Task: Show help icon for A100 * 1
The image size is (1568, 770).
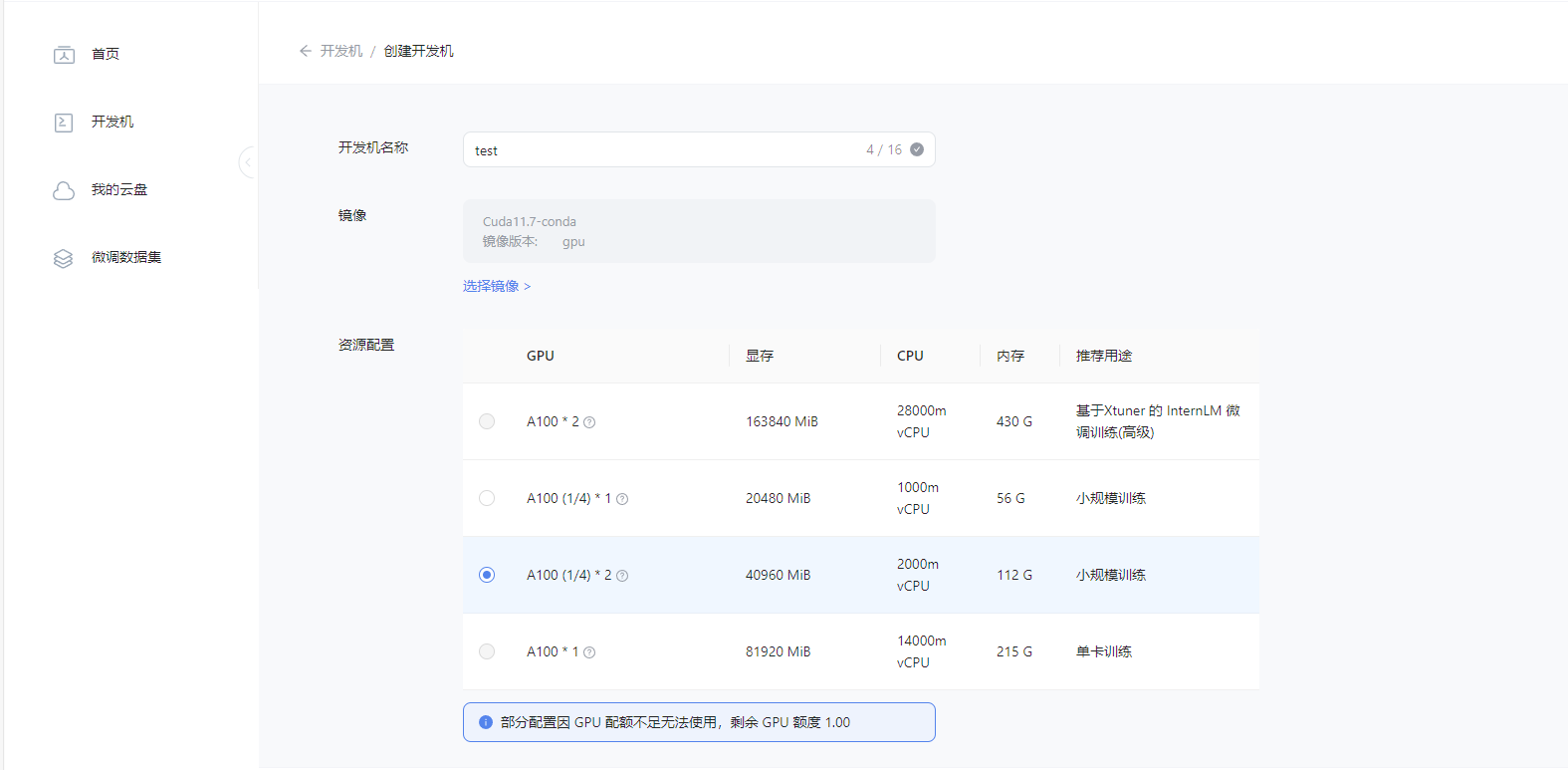Action: pos(589,652)
